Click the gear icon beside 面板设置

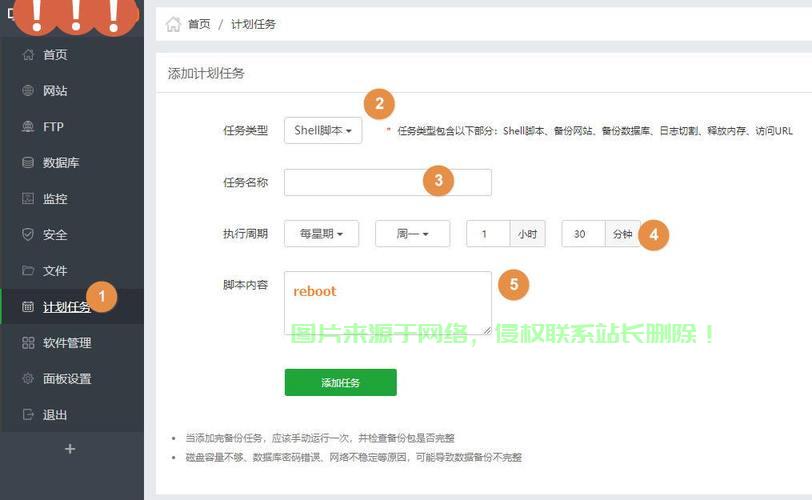(x=28, y=378)
